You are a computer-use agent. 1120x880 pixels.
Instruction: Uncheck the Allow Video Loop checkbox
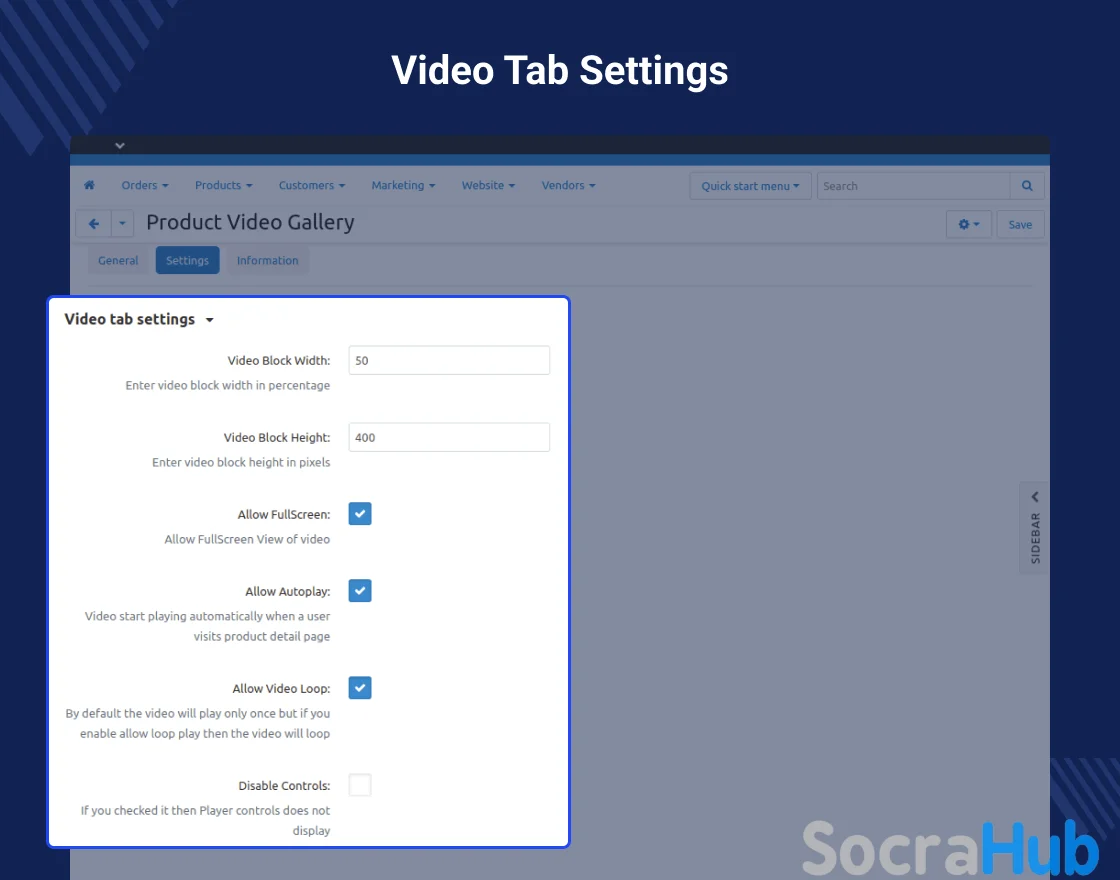coord(360,688)
